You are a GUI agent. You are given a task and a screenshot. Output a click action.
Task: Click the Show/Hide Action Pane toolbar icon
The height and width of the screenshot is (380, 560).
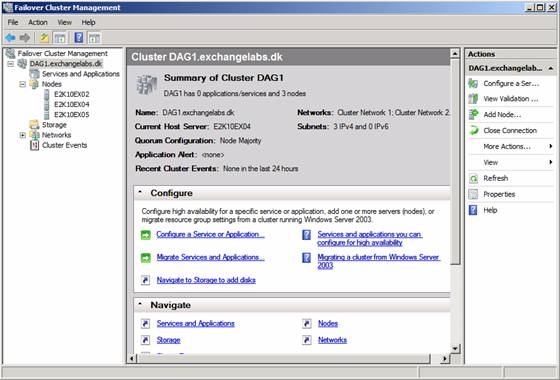point(94,38)
